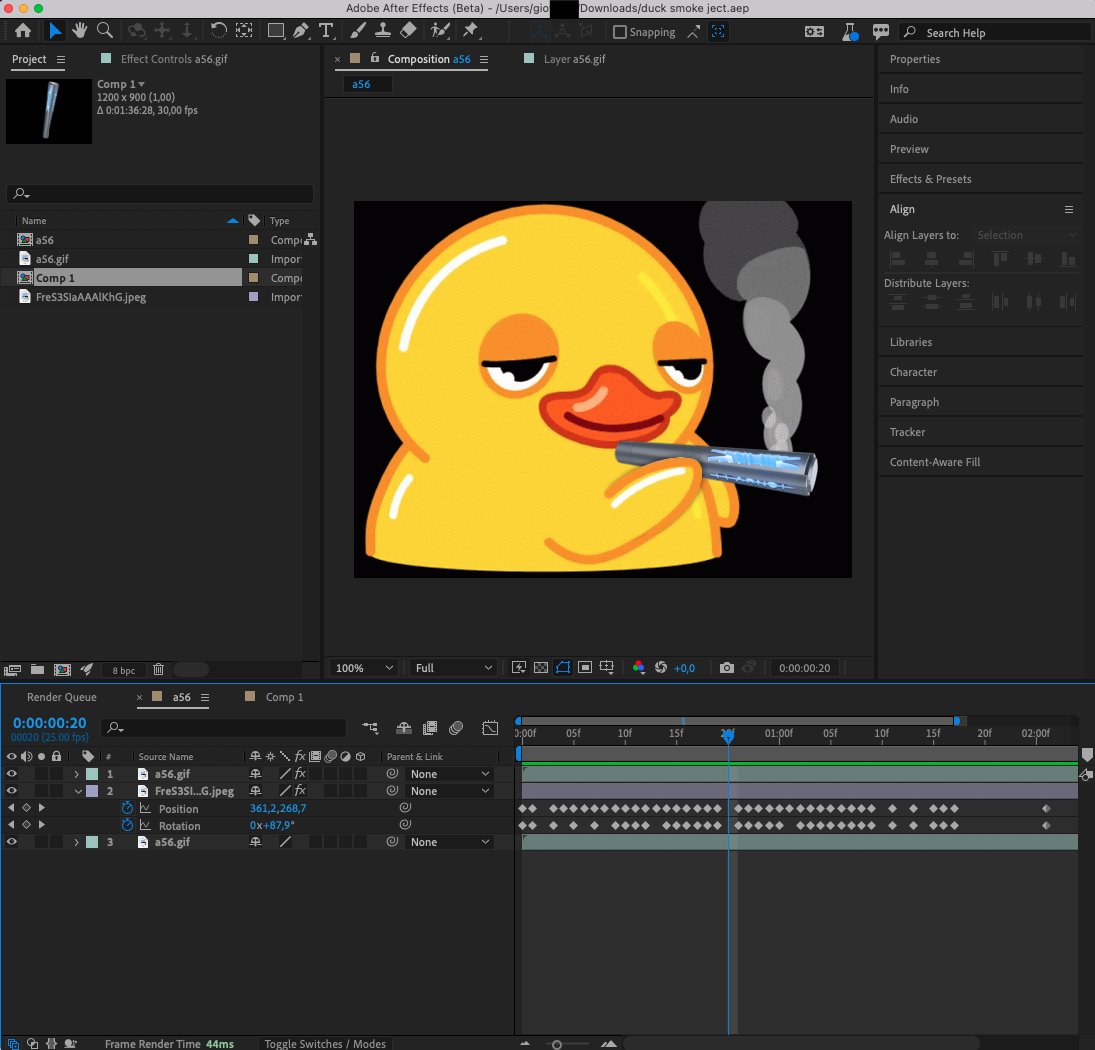Image resolution: width=1095 pixels, height=1050 pixels.
Task: Expand layer 3 a56.gif properties
Action: tap(76, 843)
